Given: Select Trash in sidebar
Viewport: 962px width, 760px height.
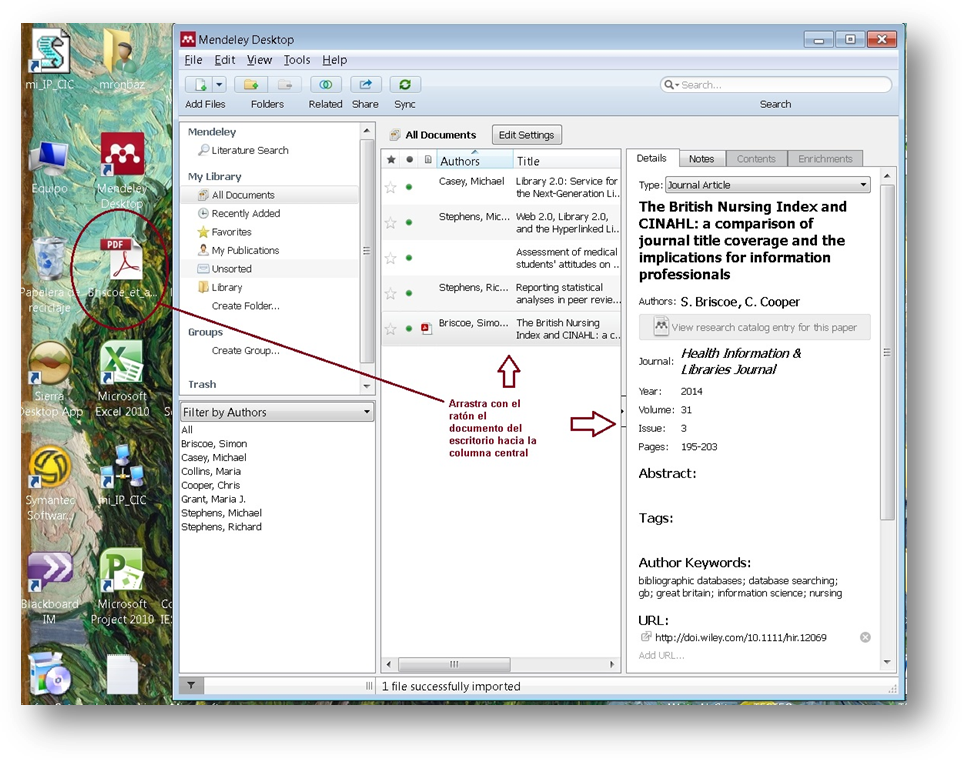Looking at the screenshot, I should click(202, 384).
